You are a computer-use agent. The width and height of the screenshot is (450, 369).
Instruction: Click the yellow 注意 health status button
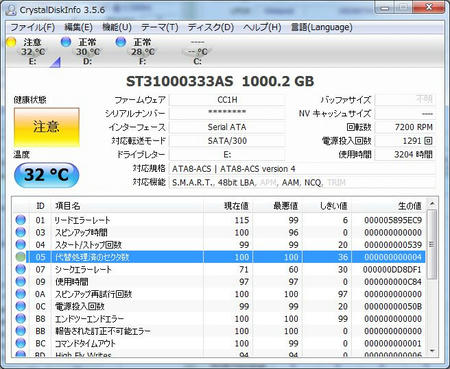tap(47, 127)
